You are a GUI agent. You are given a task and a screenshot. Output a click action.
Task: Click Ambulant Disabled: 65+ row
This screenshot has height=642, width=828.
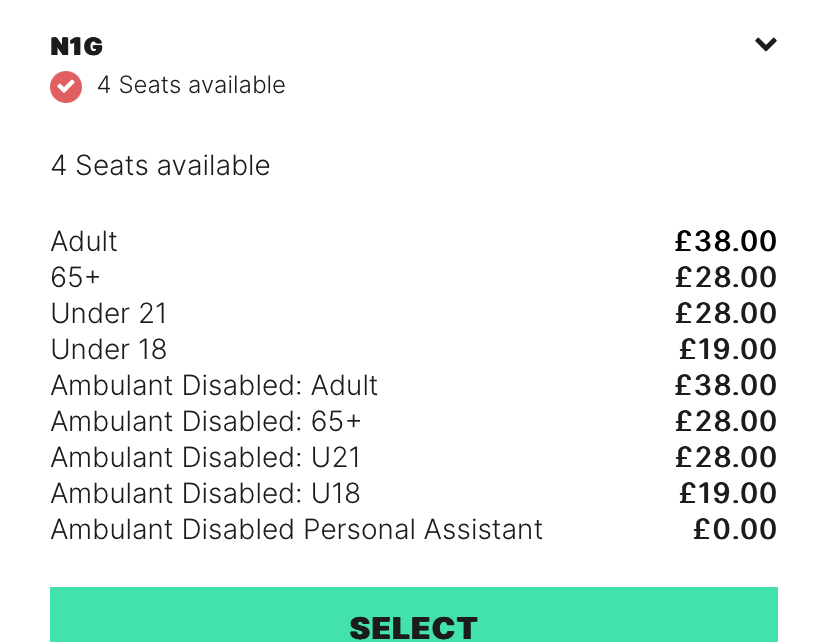click(414, 421)
